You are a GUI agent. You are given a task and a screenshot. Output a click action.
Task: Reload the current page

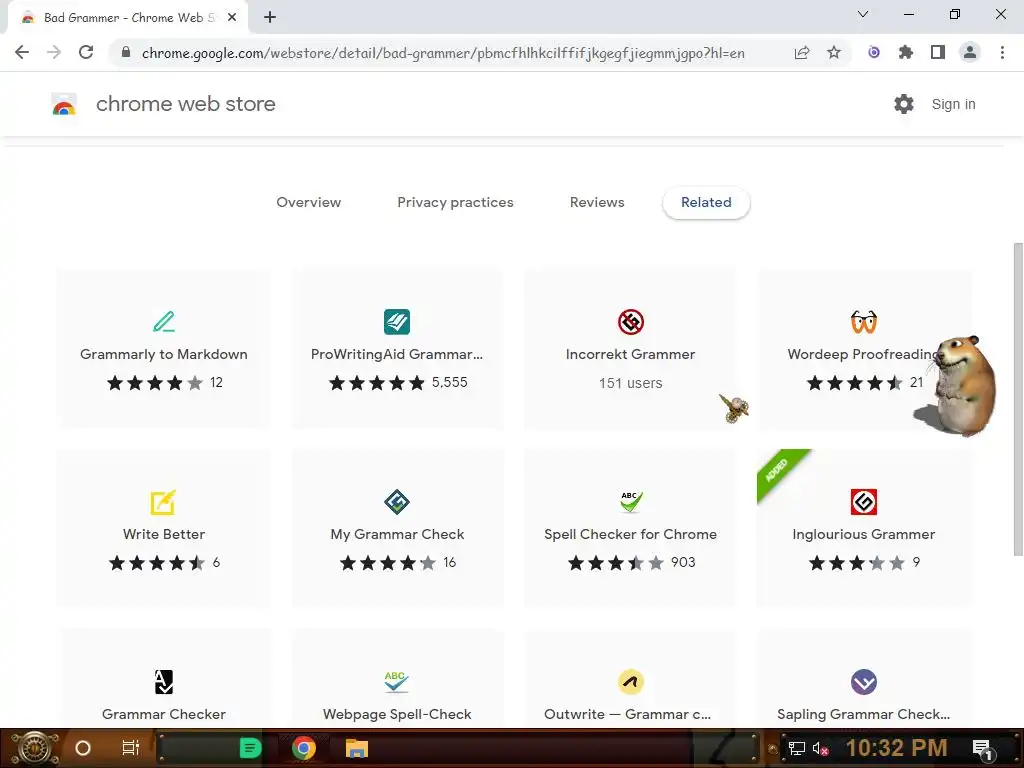coord(86,52)
